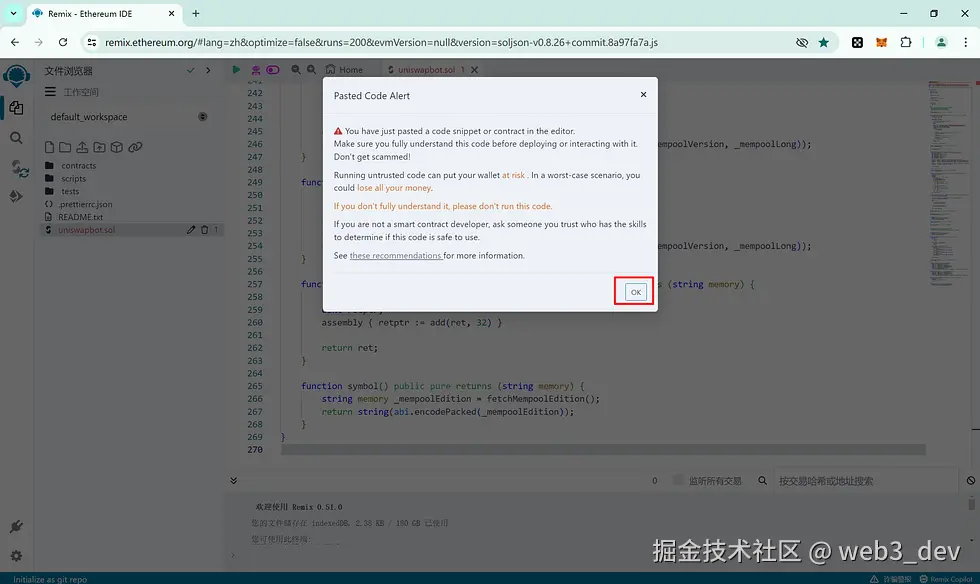Open README.txt file
This screenshot has width=980, height=584.
(x=80, y=217)
